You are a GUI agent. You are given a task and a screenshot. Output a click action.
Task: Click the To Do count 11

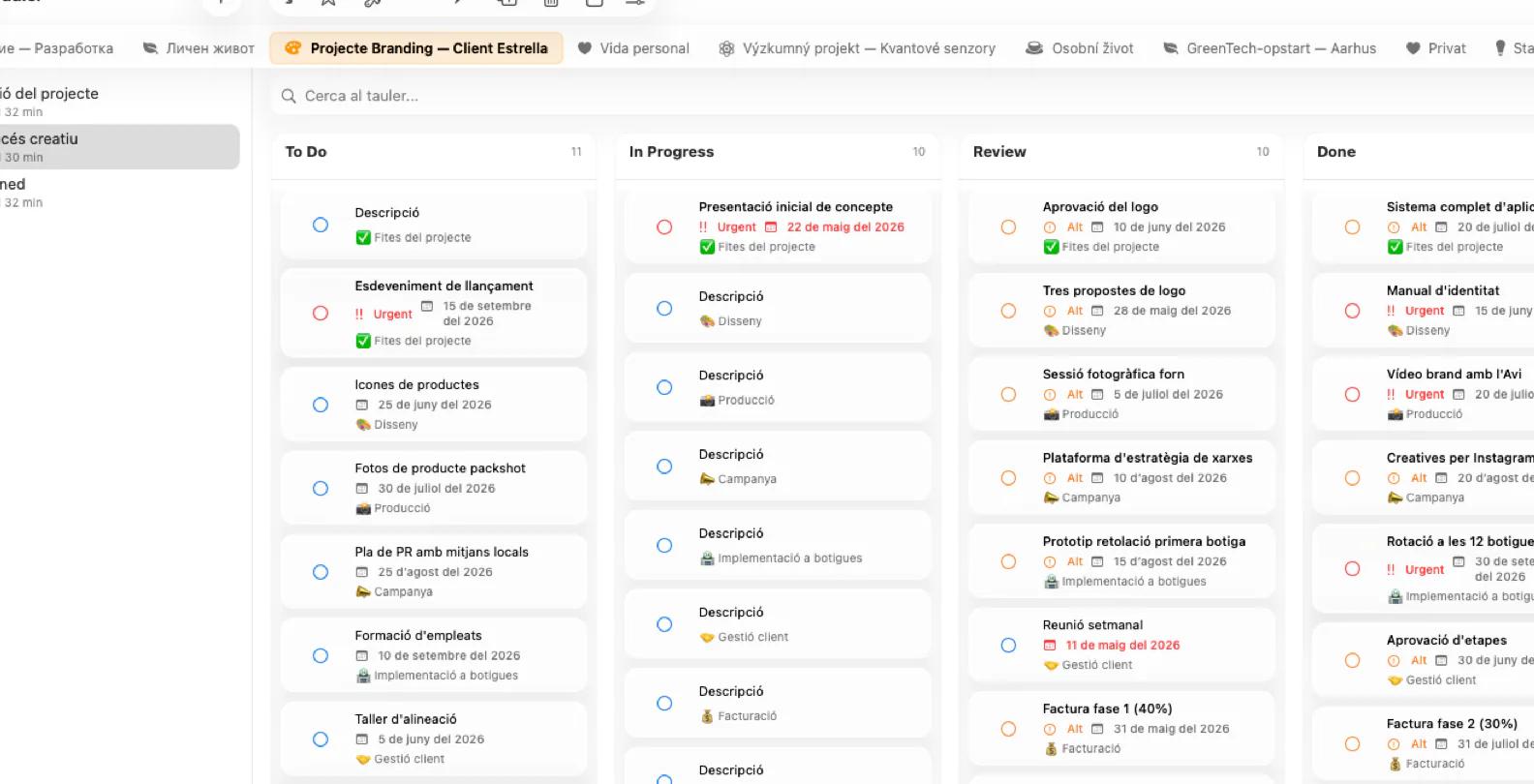pyautogui.click(x=576, y=152)
